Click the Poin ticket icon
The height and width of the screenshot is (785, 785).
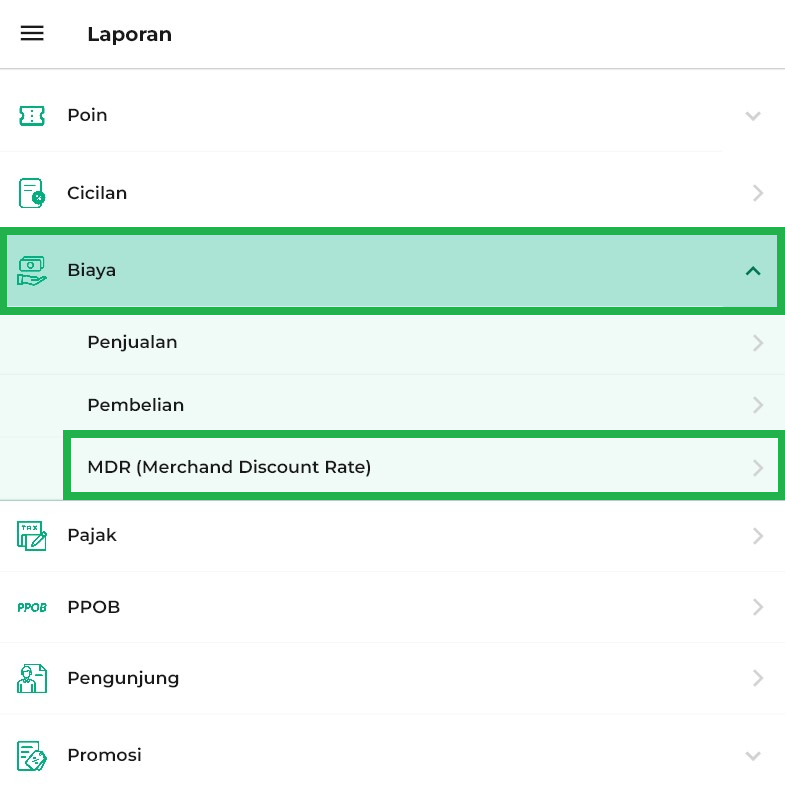[32, 116]
